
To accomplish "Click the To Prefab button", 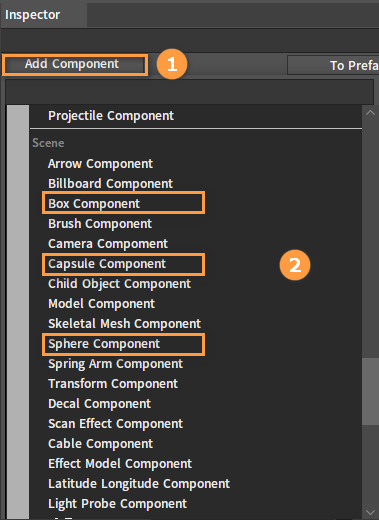I will click(333, 65).
